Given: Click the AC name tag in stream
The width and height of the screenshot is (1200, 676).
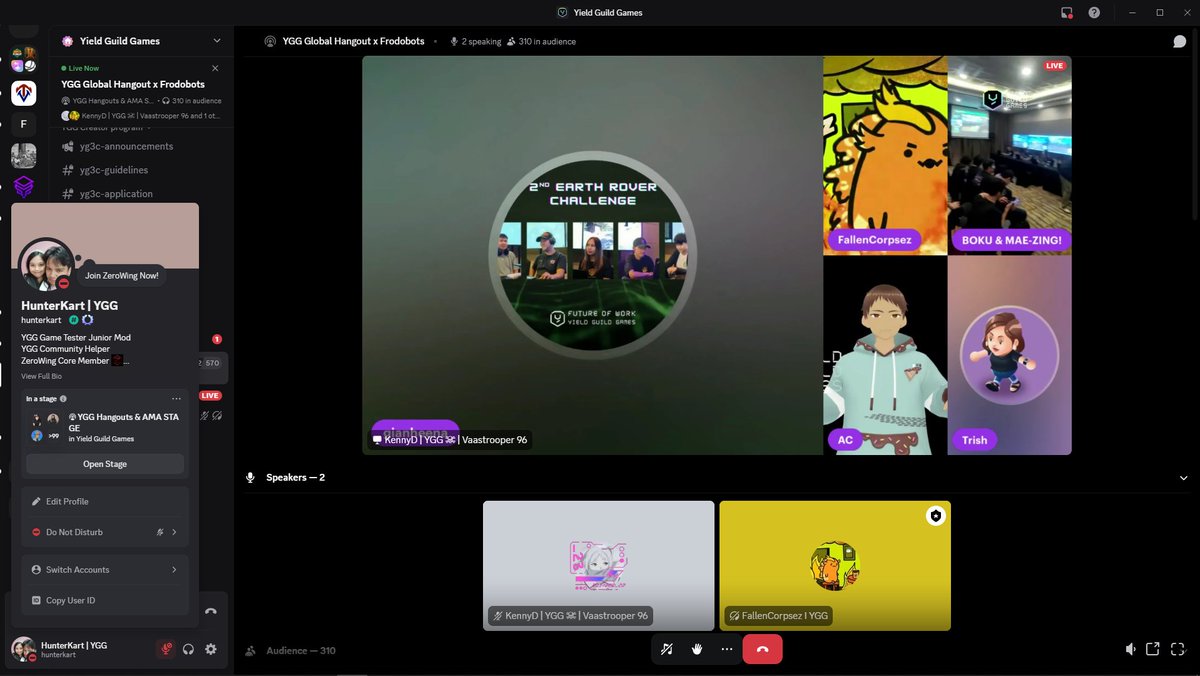Looking at the screenshot, I should (845, 440).
